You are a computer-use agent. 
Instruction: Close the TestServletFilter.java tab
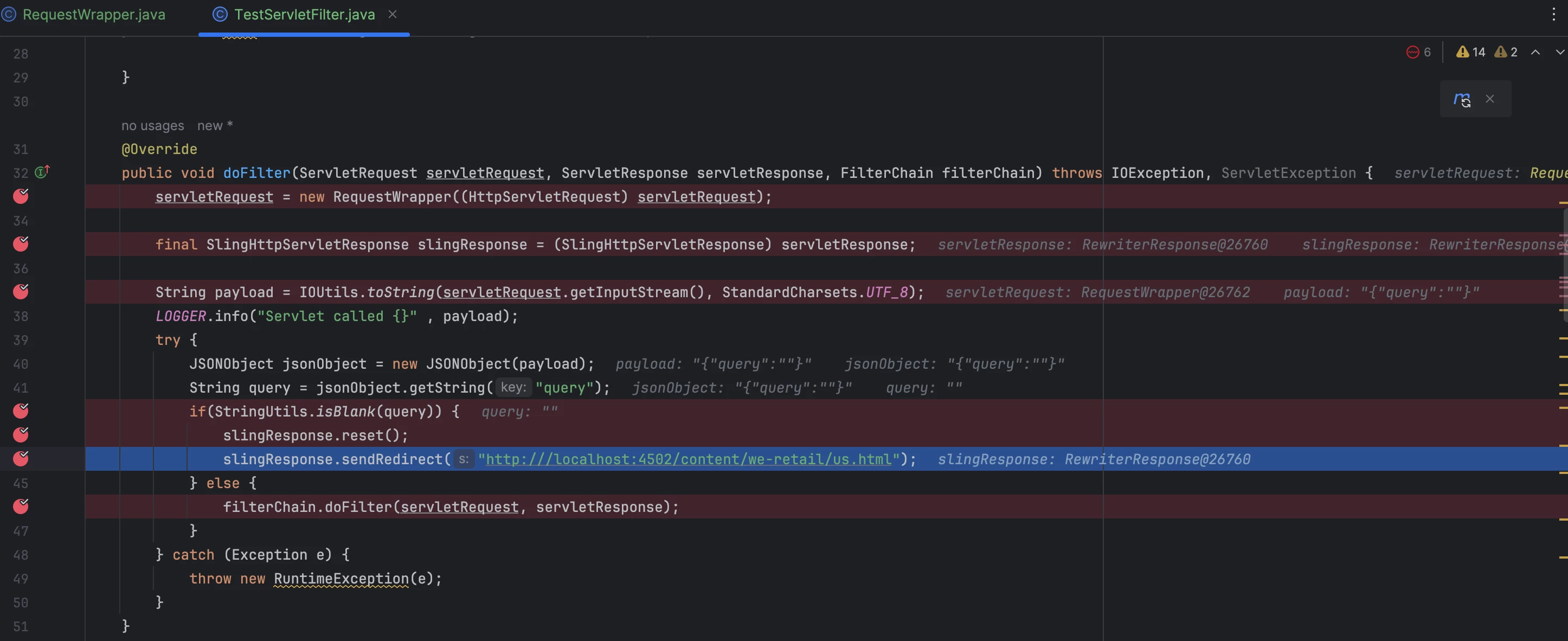tap(393, 14)
